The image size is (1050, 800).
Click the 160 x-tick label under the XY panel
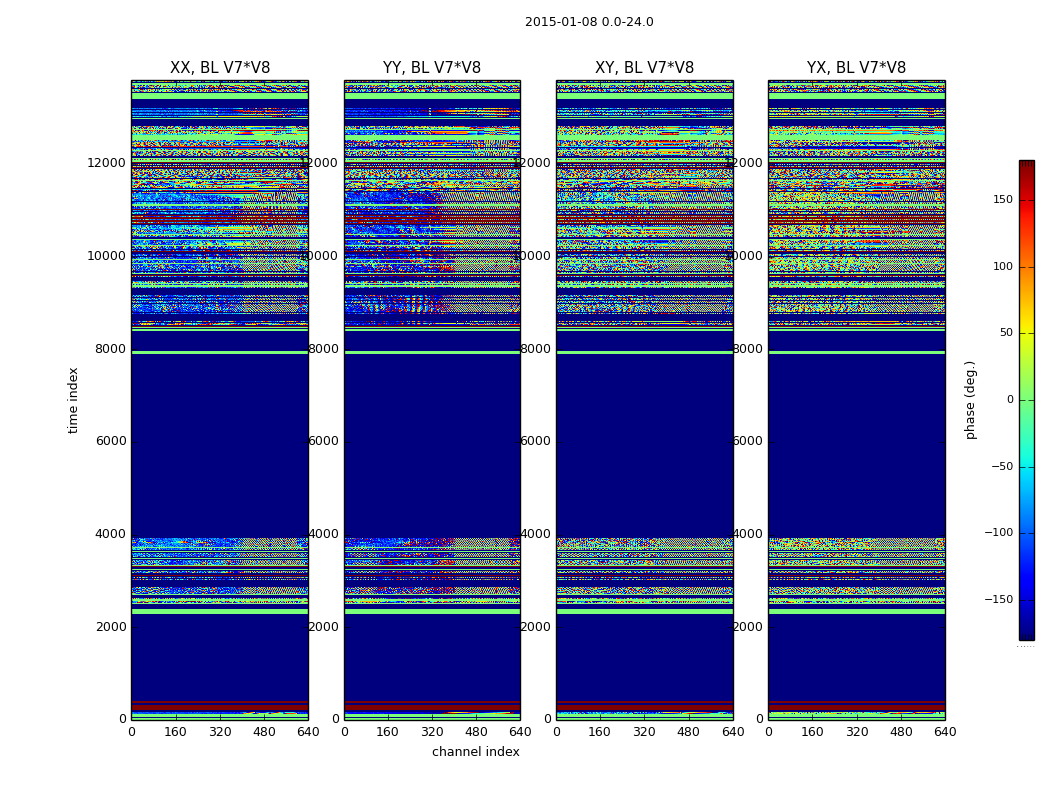(x=600, y=732)
